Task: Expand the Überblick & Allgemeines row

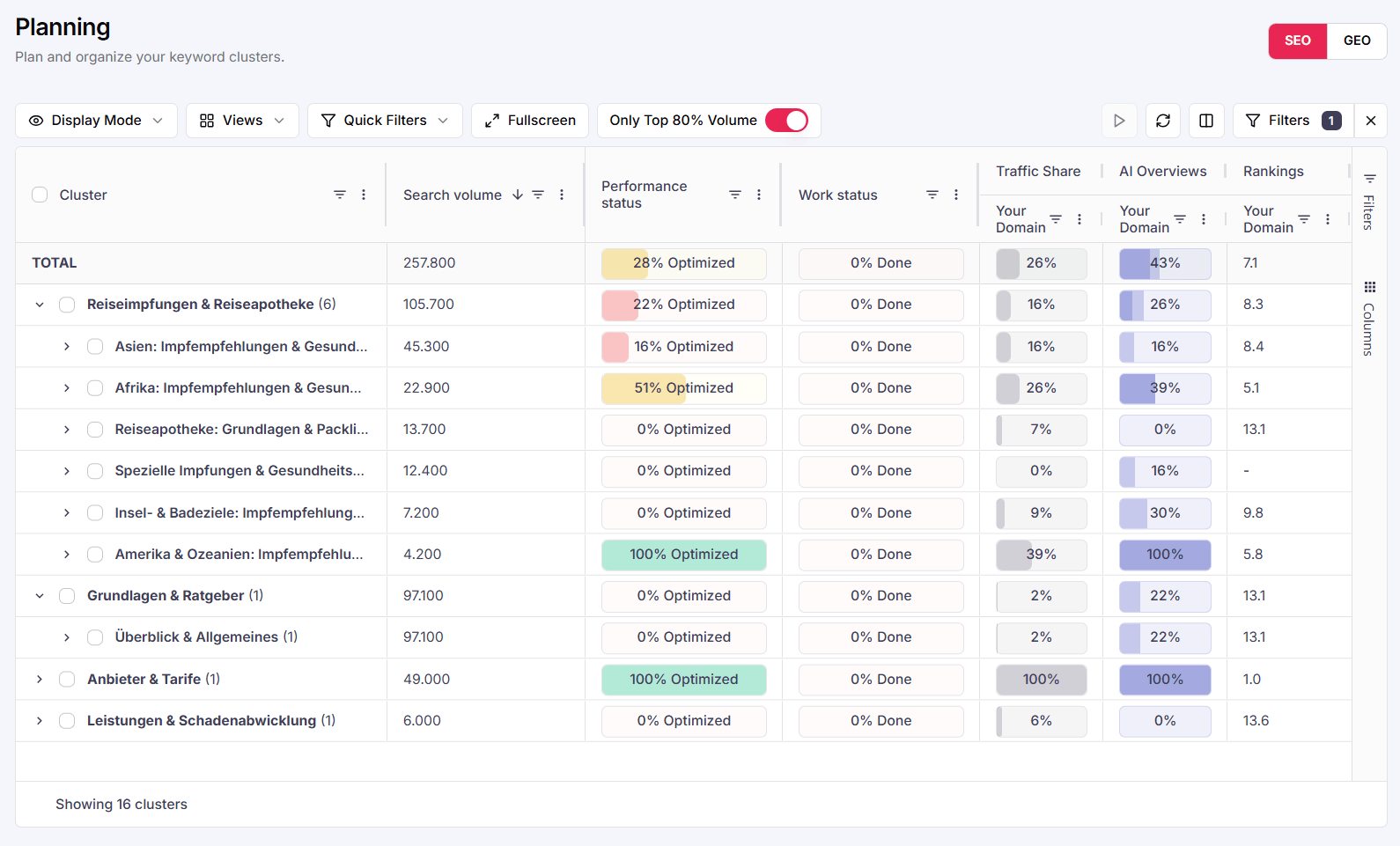Action: tap(67, 637)
